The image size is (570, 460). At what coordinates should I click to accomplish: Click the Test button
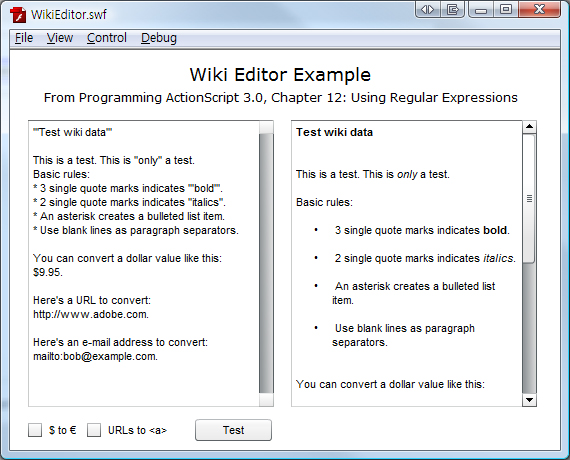click(x=233, y=430)
